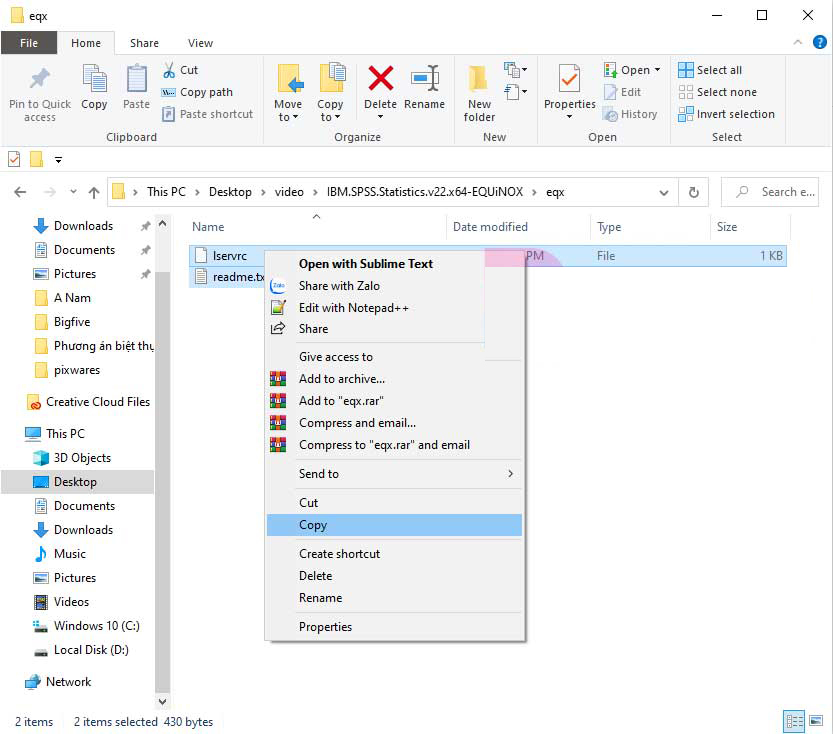Switch to the Share ribbon tab
The height and width of the screenshot is (734, 833).
[x=144, y=43]
